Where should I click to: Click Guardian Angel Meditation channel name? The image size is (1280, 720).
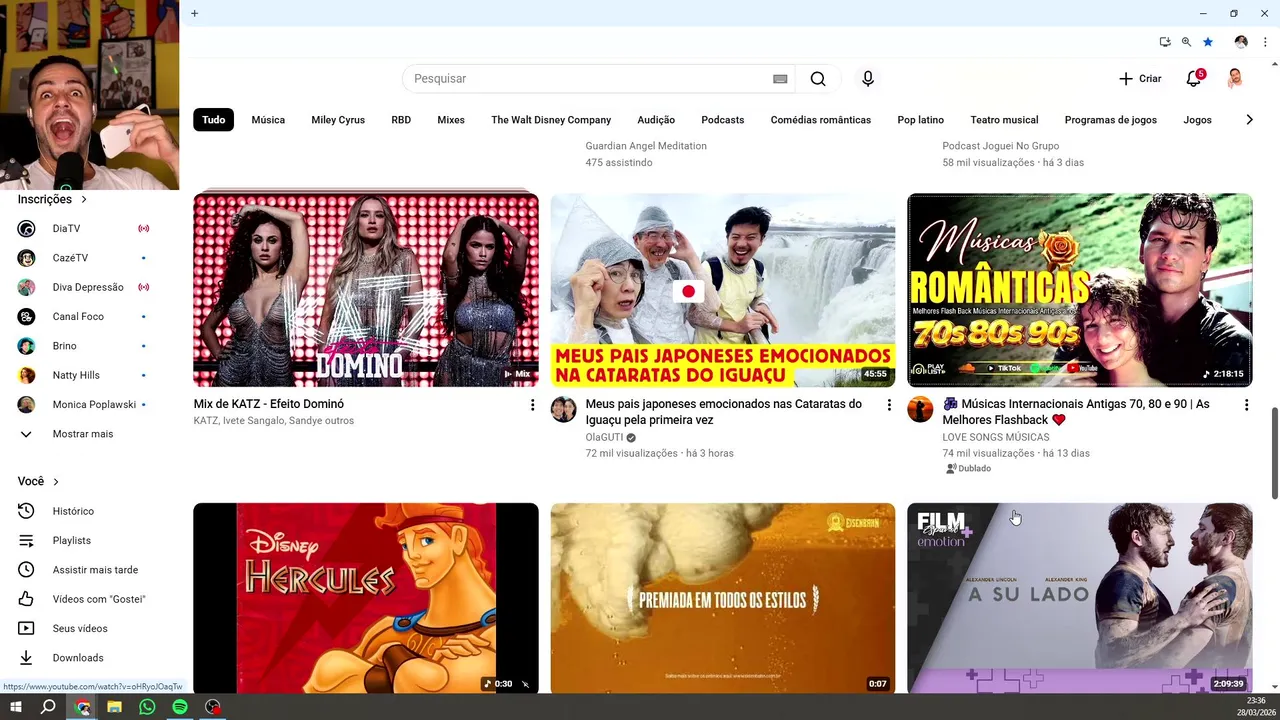[646, 146]
